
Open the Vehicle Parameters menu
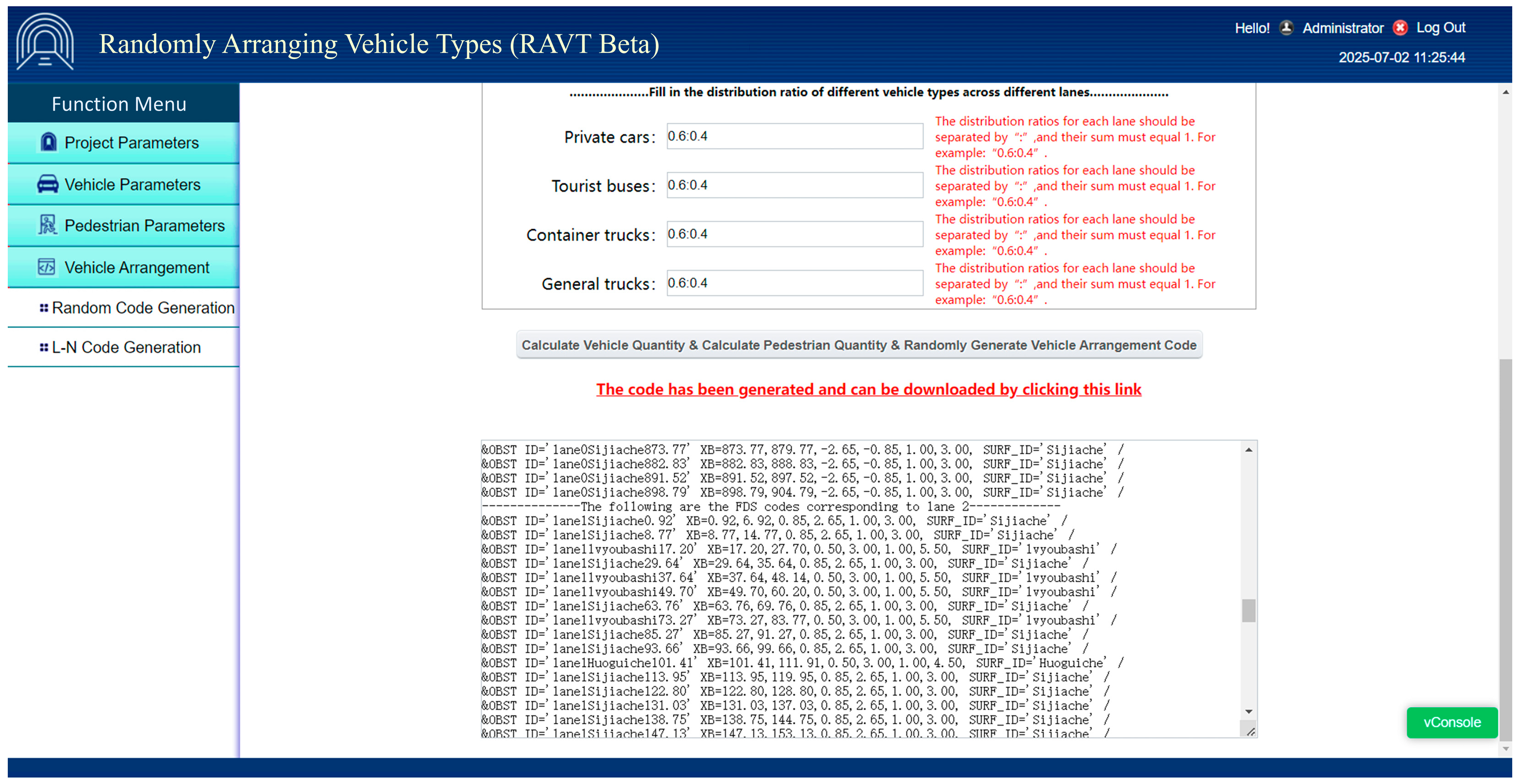(123, 185)
